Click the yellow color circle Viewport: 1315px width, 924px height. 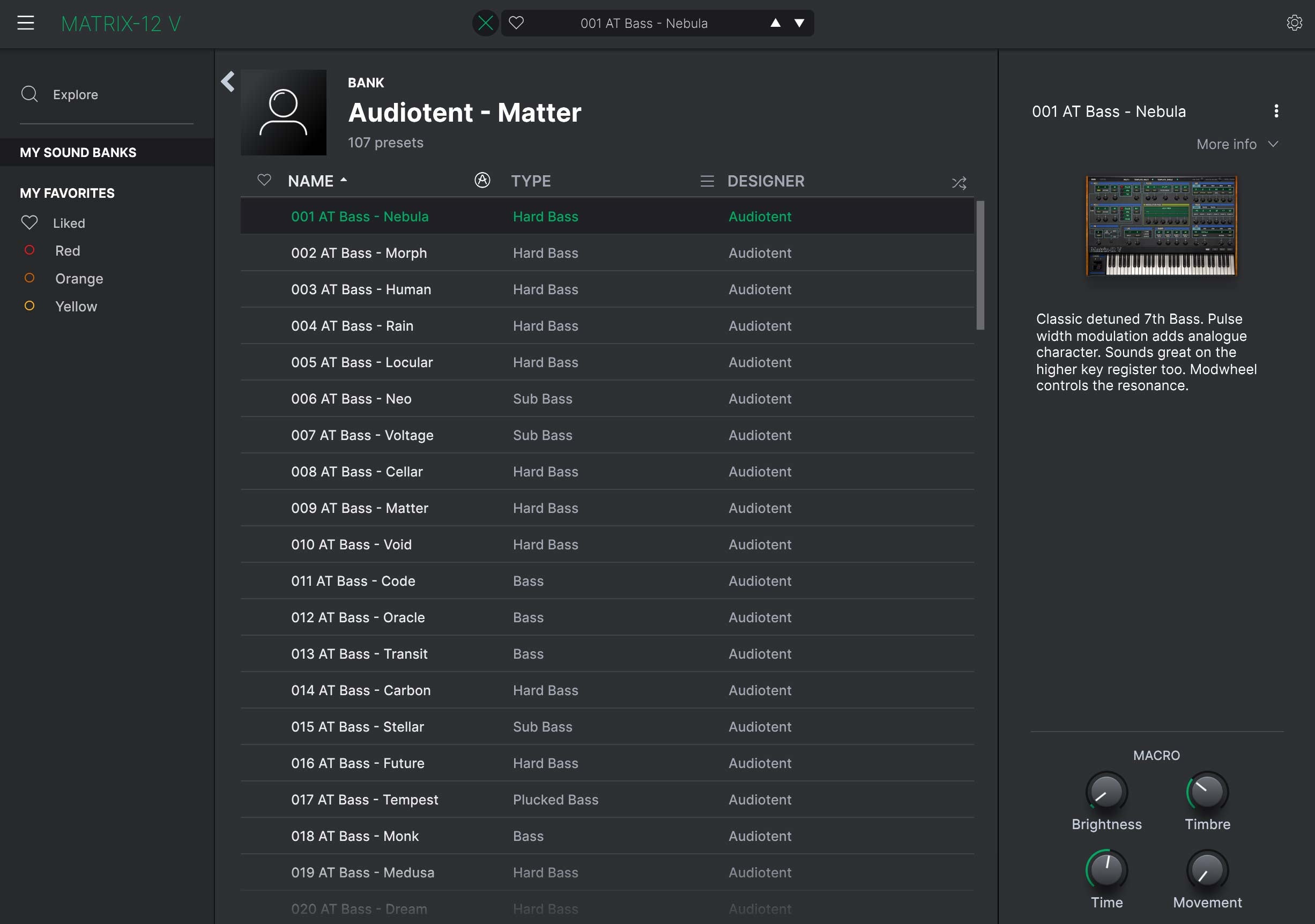[29, 305]
